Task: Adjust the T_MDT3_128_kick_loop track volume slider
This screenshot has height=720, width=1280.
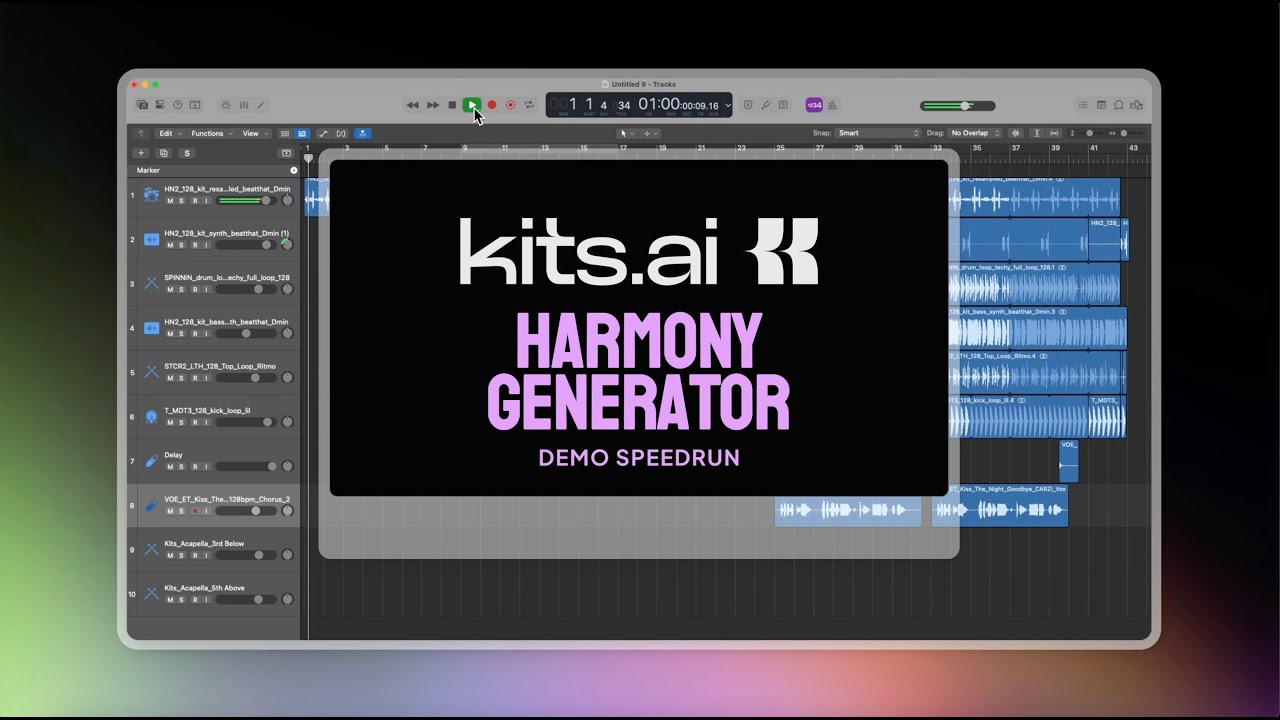Action: click(x=246, y=422)
